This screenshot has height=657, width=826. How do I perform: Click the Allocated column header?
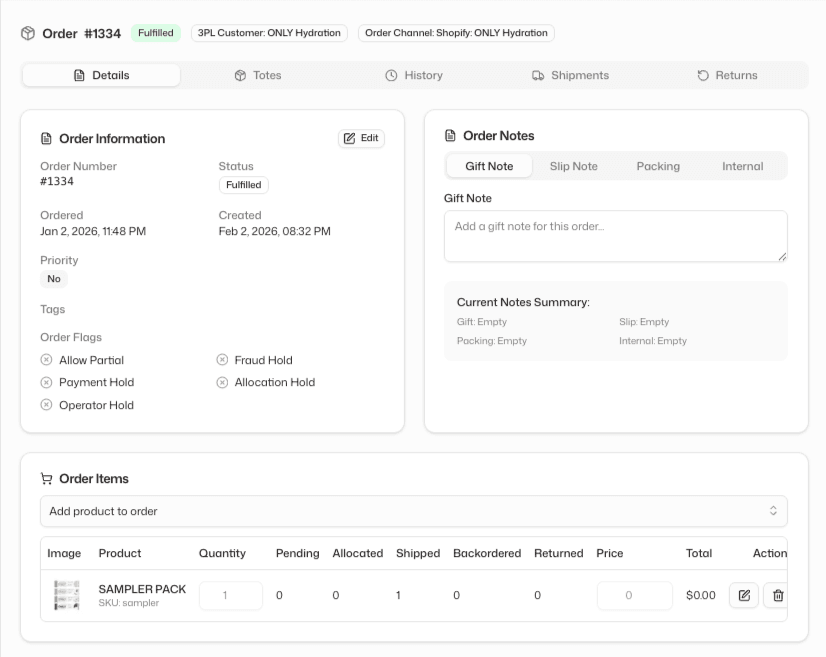point(358,553)
